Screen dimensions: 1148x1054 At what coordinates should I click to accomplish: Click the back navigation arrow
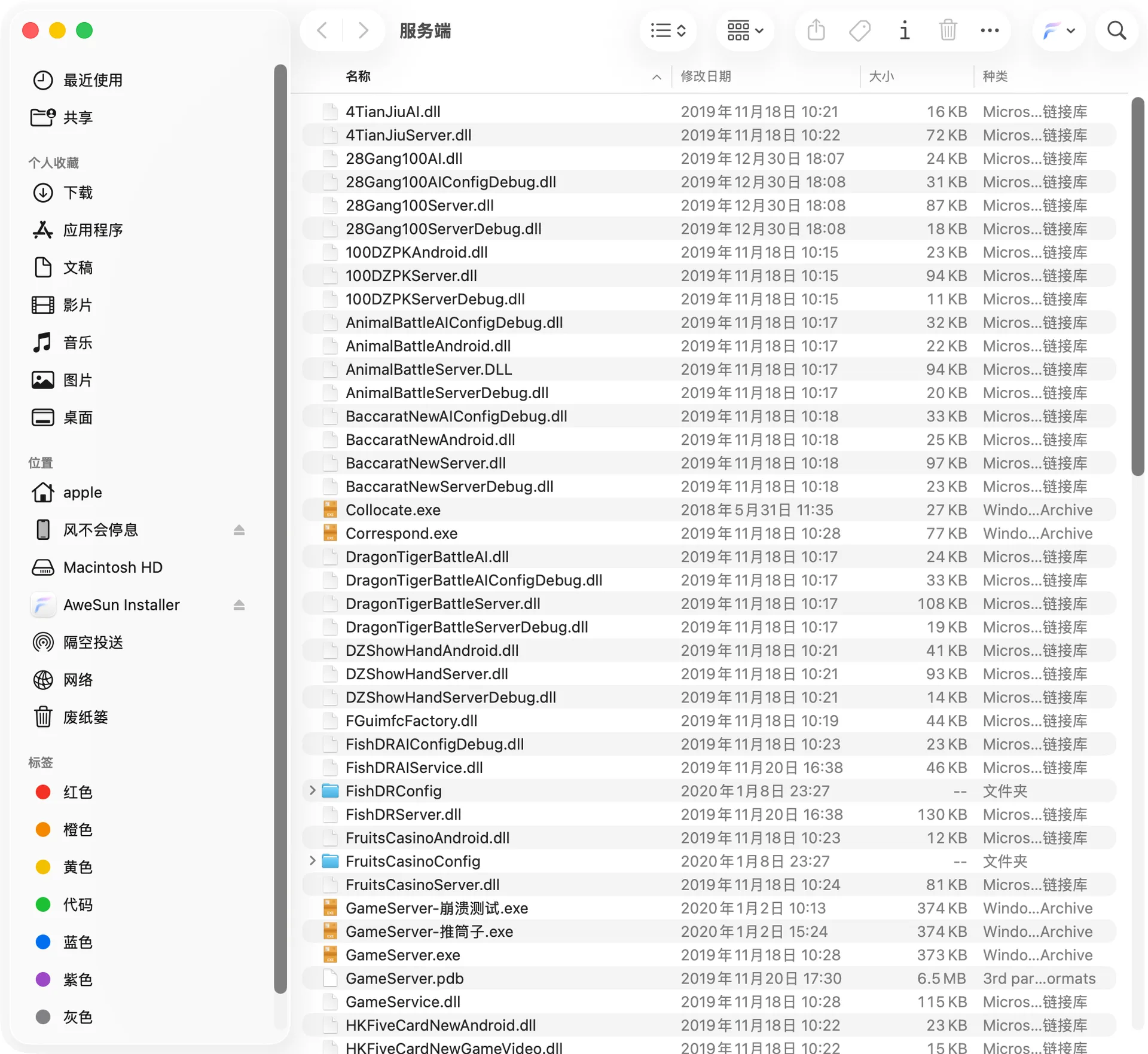(322, 30)
